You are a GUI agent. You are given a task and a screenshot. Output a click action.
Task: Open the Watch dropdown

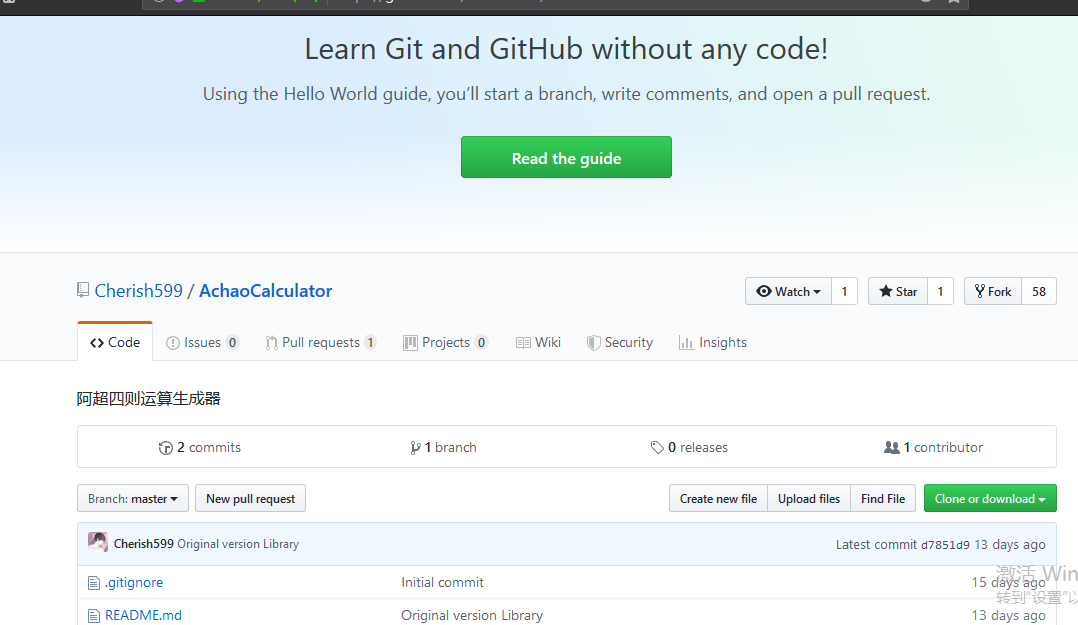788,292
